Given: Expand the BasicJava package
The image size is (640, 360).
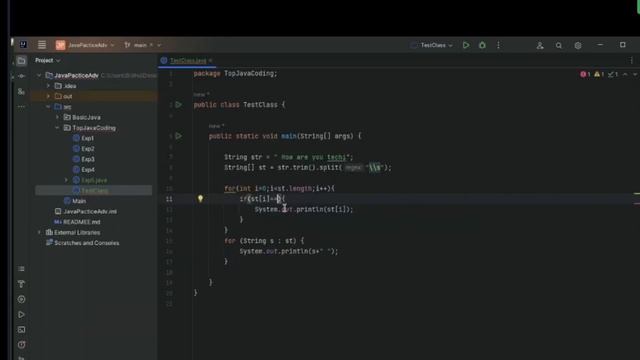Looking at the screenshot, I should pos(57,117).
